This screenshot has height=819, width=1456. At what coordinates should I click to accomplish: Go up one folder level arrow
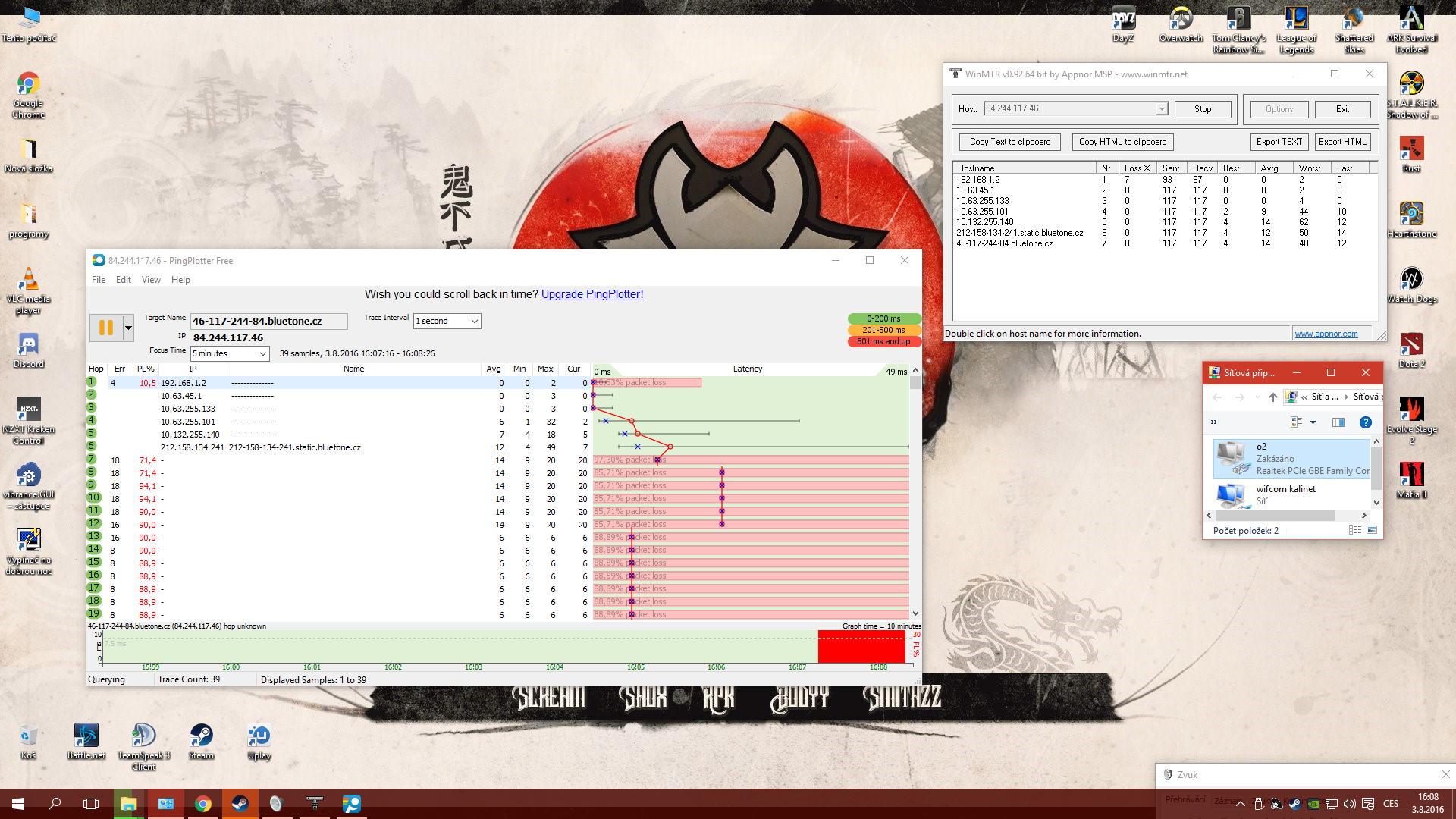pyautogui.click(x=1272, y=397)
